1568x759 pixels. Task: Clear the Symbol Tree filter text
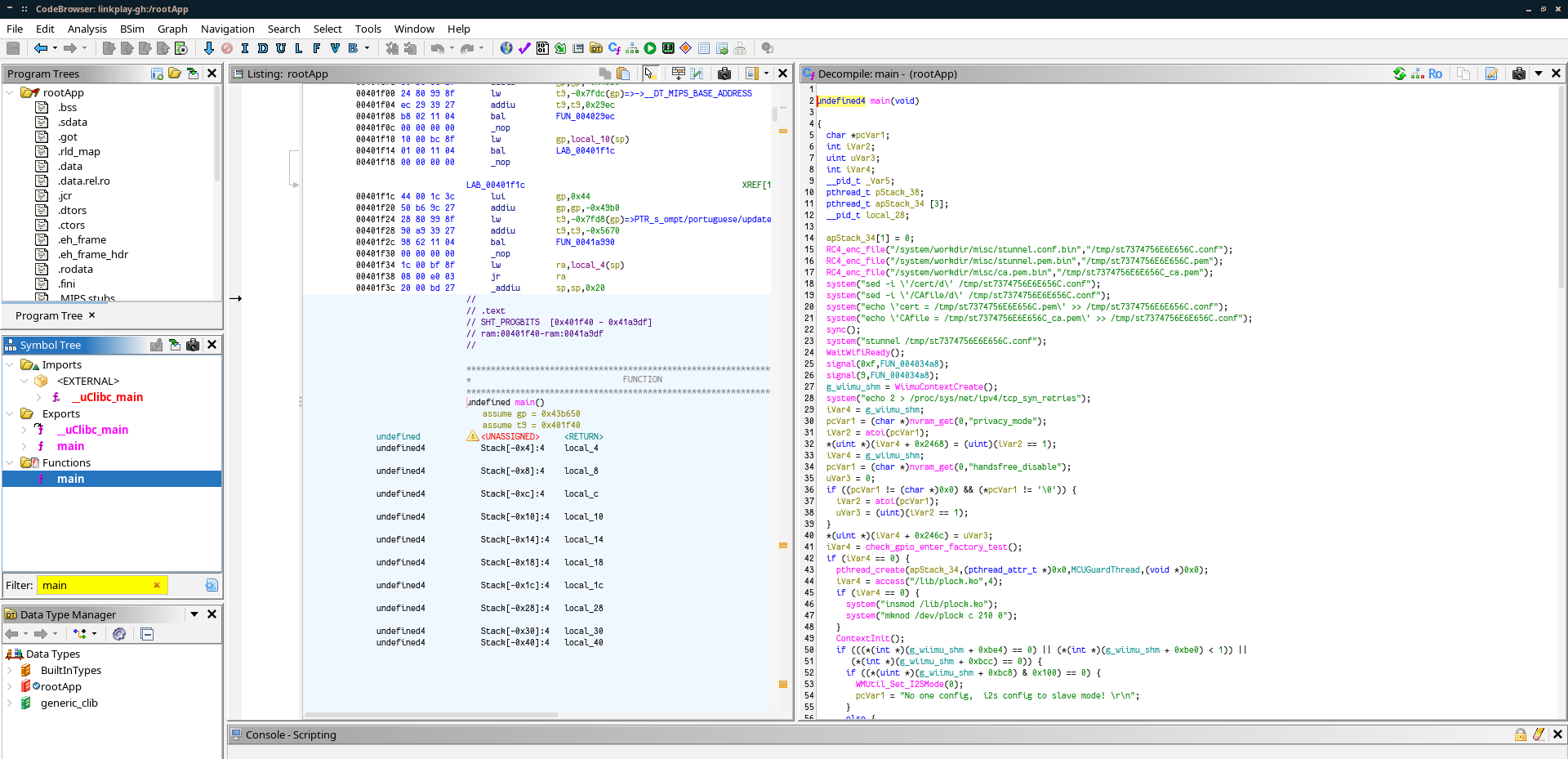click(x=157, y=585)
